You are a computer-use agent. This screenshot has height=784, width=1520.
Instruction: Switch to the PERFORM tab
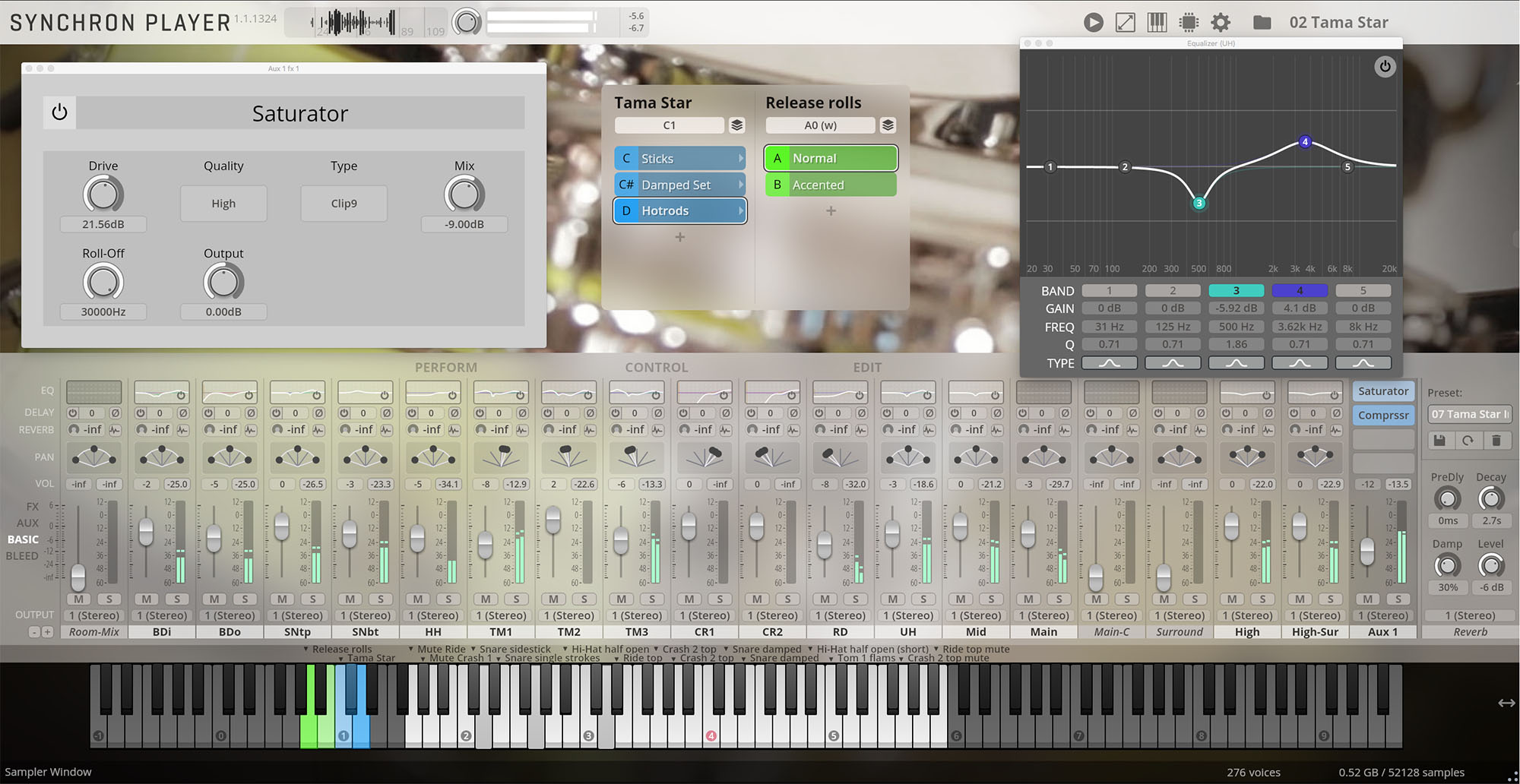(446, 367)
